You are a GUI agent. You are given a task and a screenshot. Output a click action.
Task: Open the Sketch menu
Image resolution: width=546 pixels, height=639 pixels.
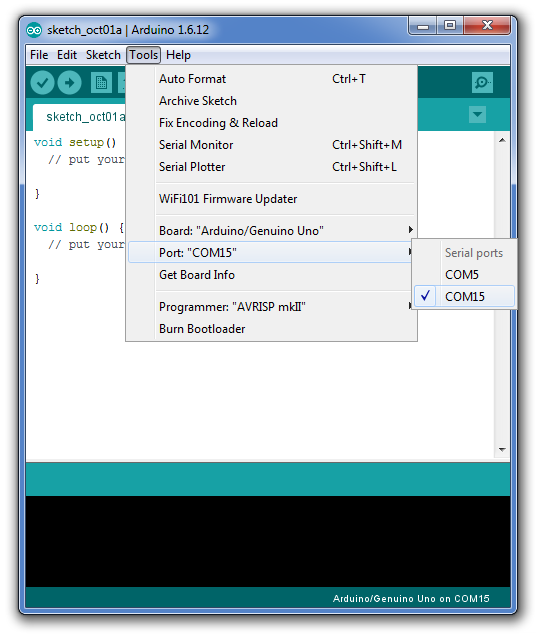pos(103,55)
